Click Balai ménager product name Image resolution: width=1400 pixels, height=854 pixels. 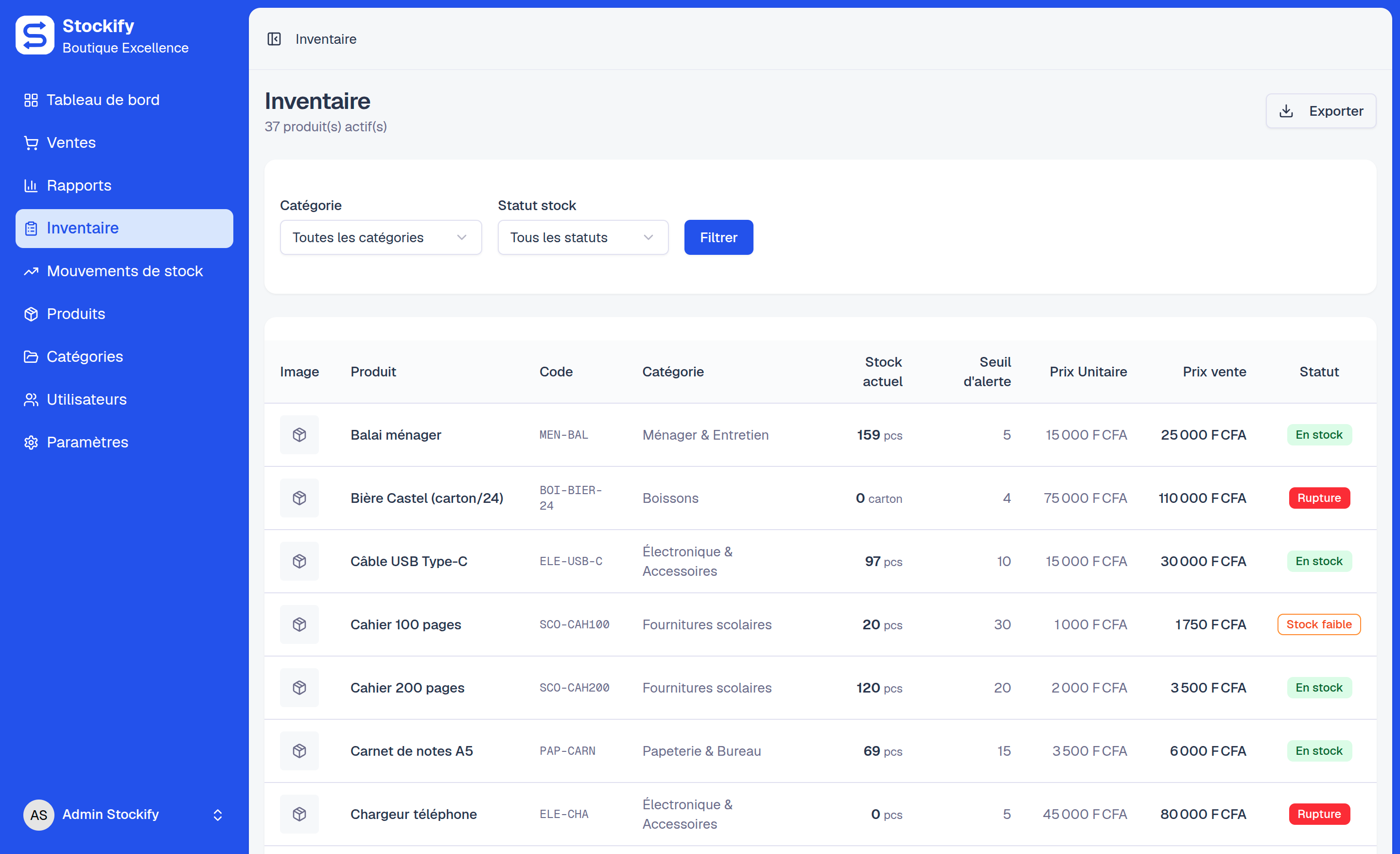[x=396, y=435]
